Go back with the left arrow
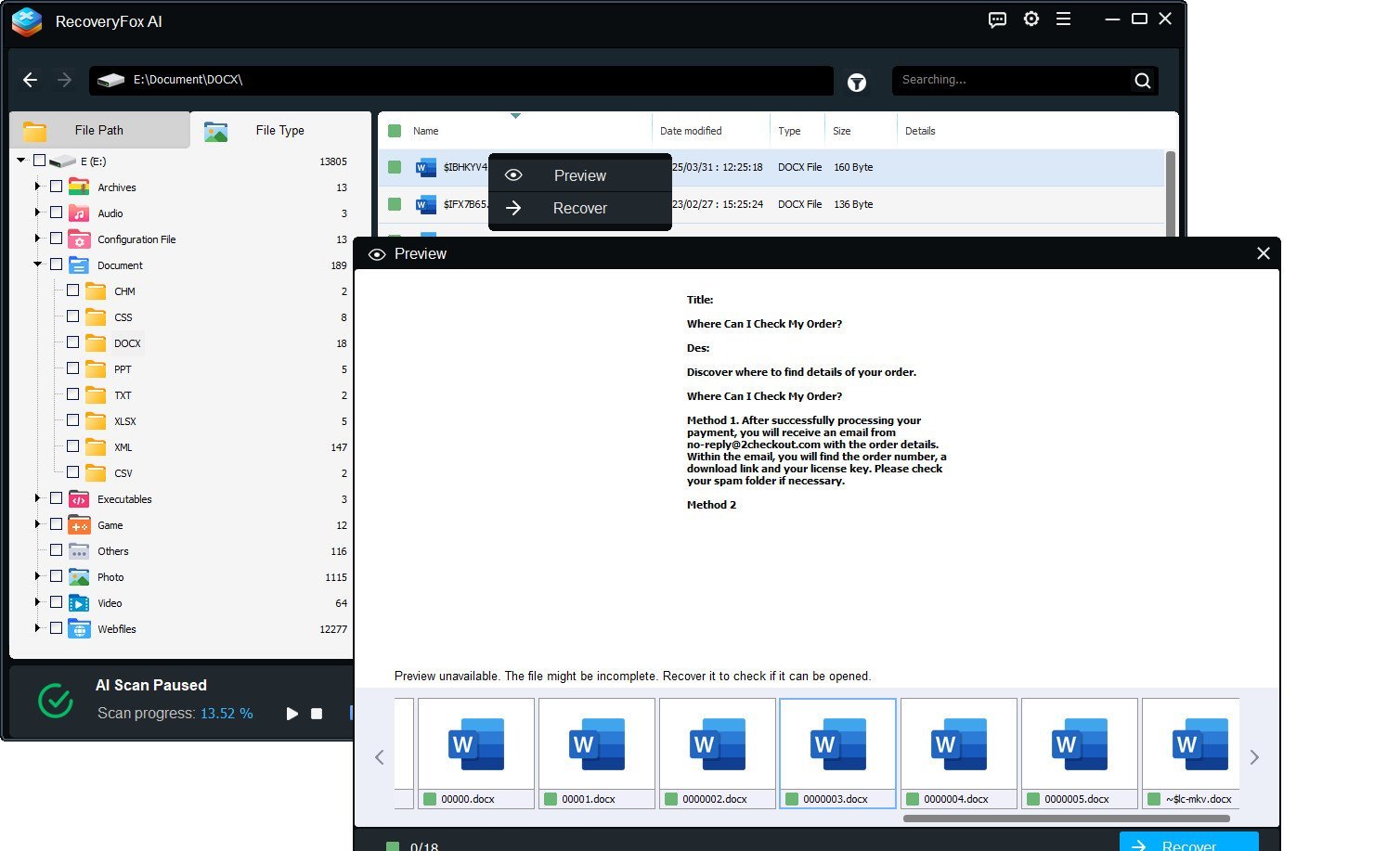Screen dimensions: 1400x851 click(x=31, y=80)
